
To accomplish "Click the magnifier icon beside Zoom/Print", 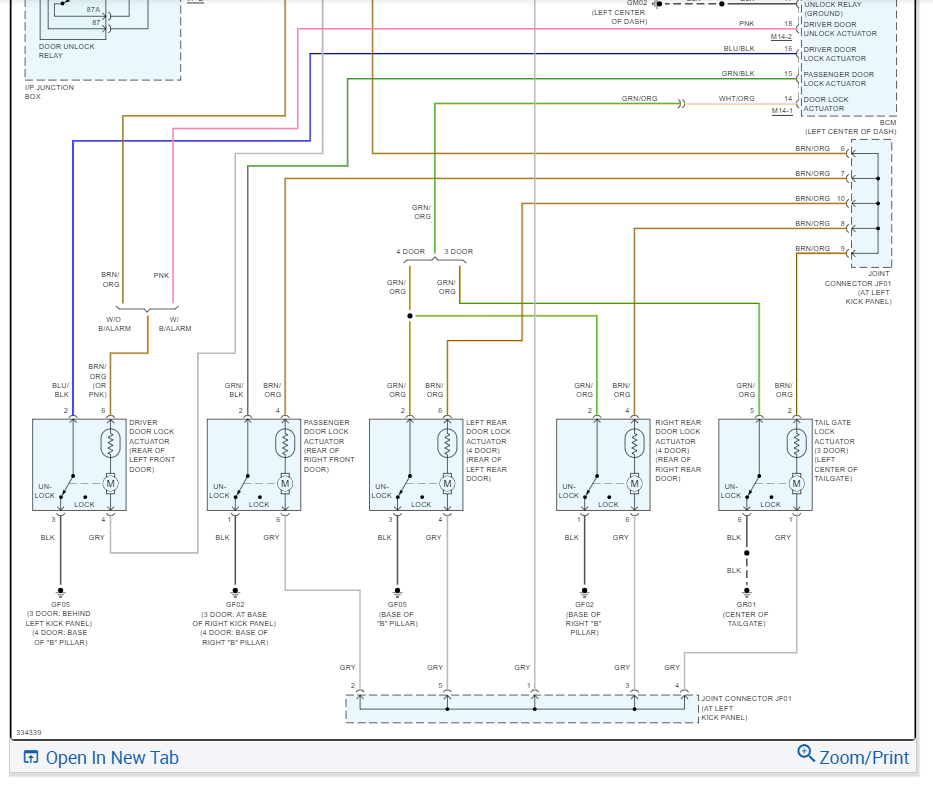I will [x=806, y=753].
